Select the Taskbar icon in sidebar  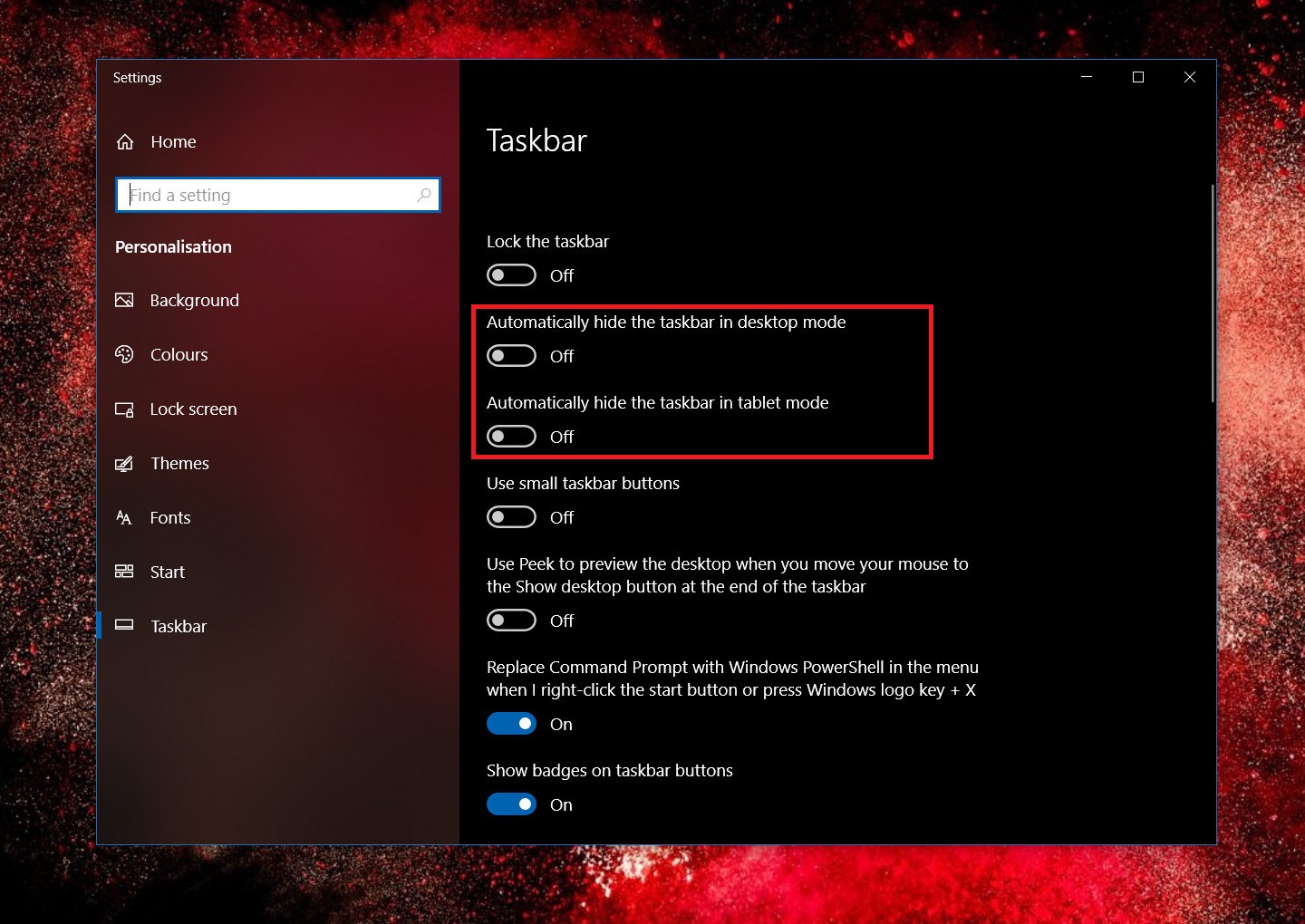(125, 626)
